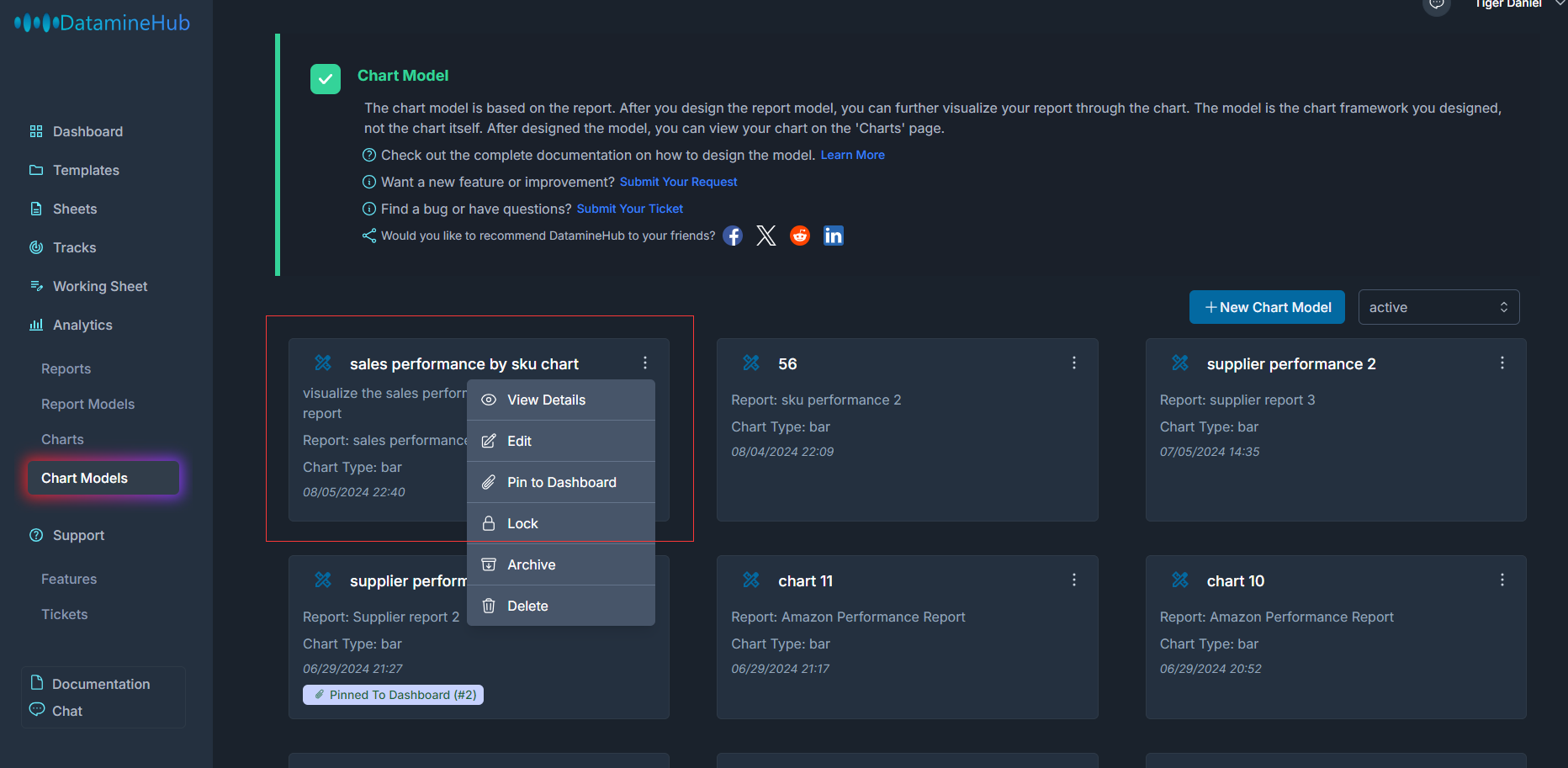Open Report Models under Analytics

click(87, 404)
